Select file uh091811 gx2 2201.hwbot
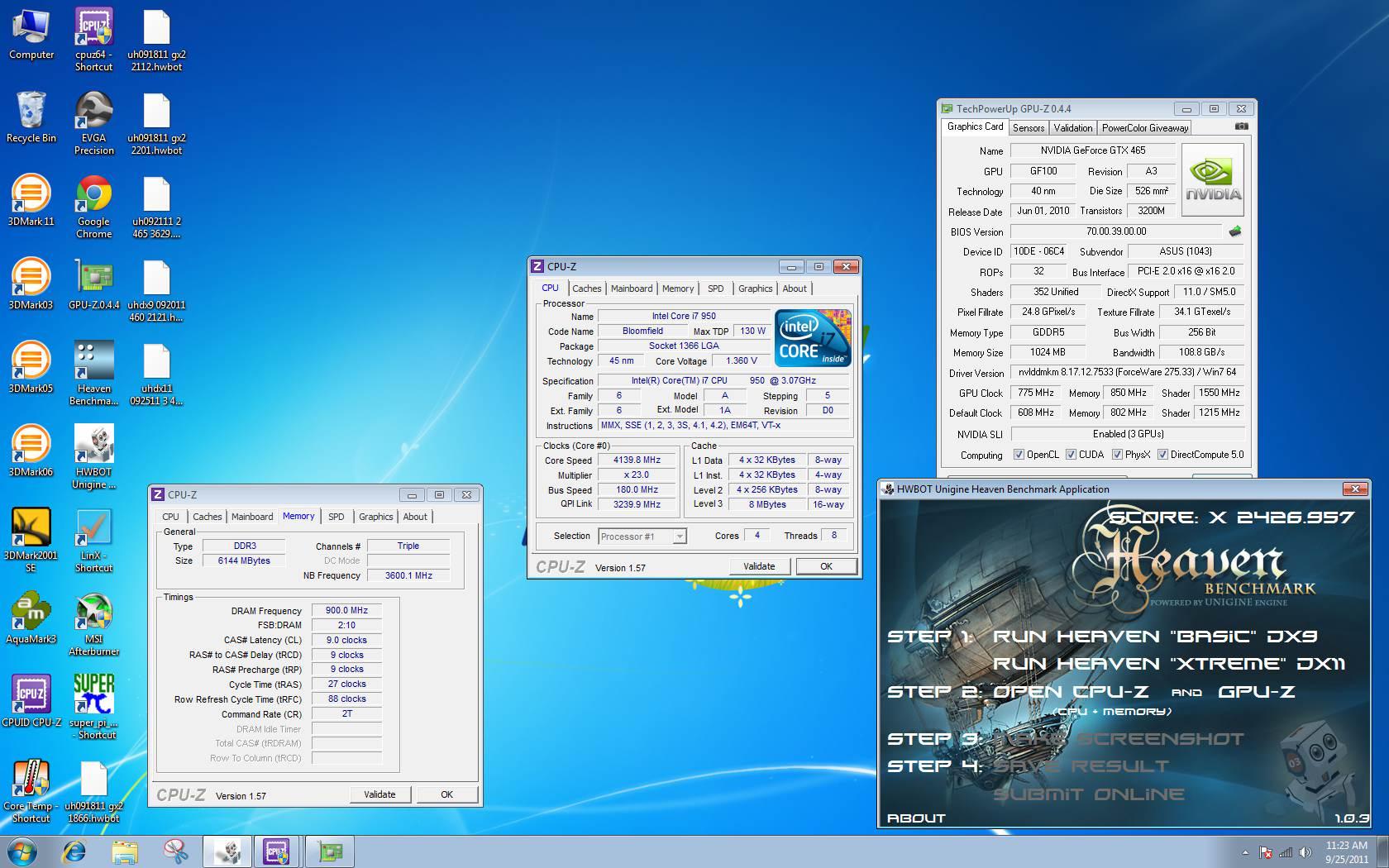This screenshot has width=1389, height=868. (x=156, y=124)
